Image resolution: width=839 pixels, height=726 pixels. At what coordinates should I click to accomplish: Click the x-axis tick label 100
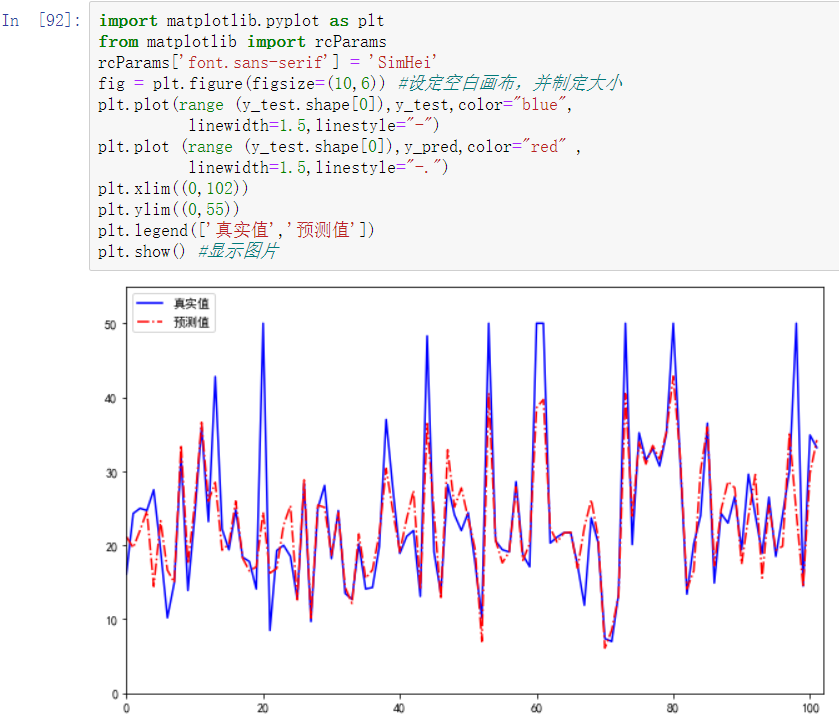pos(811,708)
